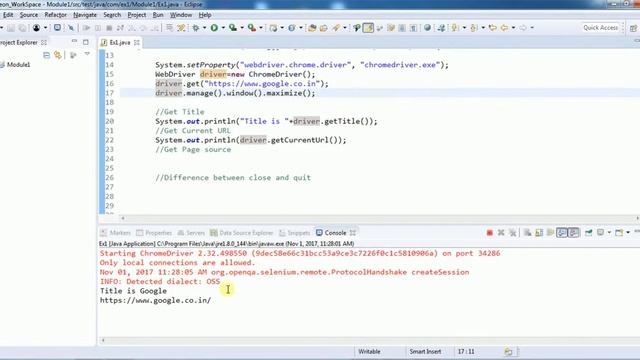Switch to the Properties tab
640x360 pixels.
(154, 233)
